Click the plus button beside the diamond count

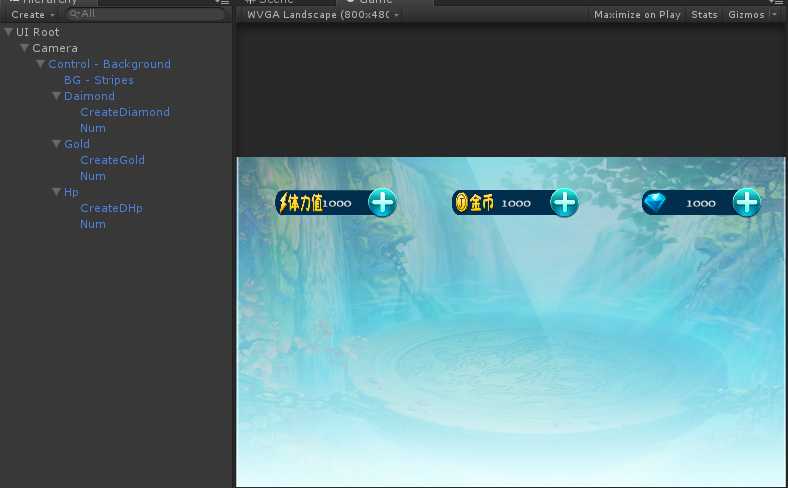[746, 203]
